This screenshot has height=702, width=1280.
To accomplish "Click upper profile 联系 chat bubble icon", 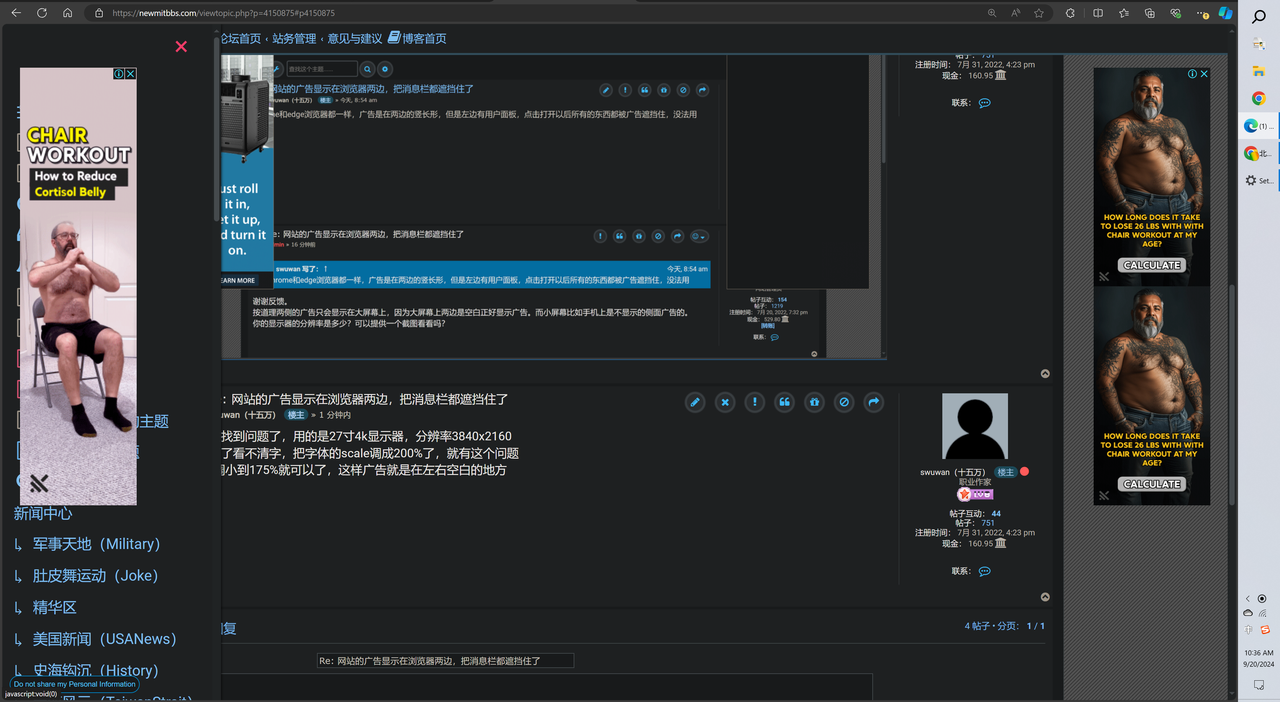I will coord(985,103).
